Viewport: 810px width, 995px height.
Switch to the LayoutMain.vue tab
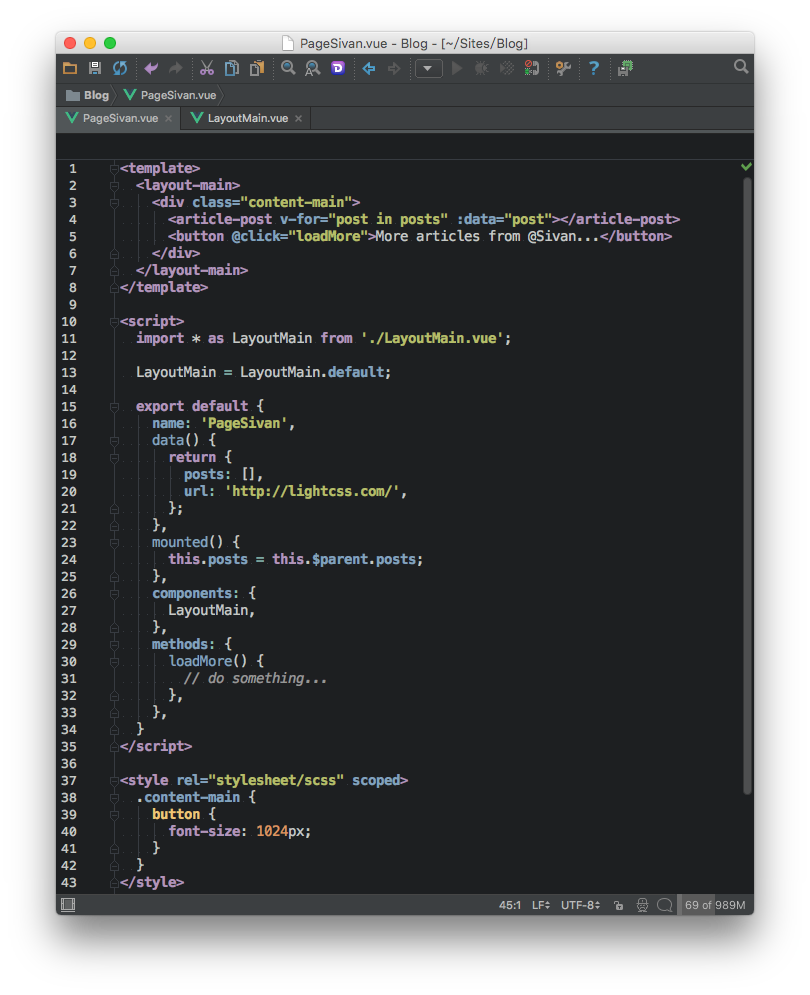click(x=247, y=118)
